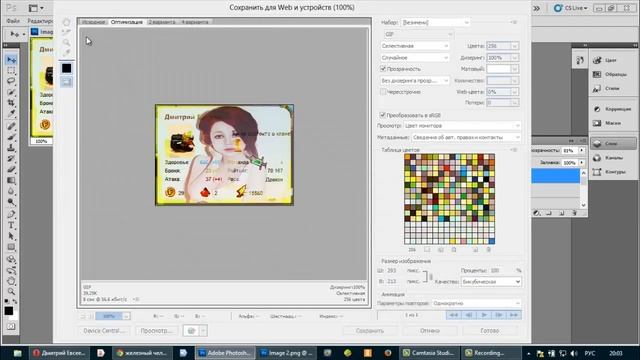The width and height of the screenshot is (640, 360).
Task: Open the Просмотр Цвет монитора dropdown
Action: click(x=462, y=126)
